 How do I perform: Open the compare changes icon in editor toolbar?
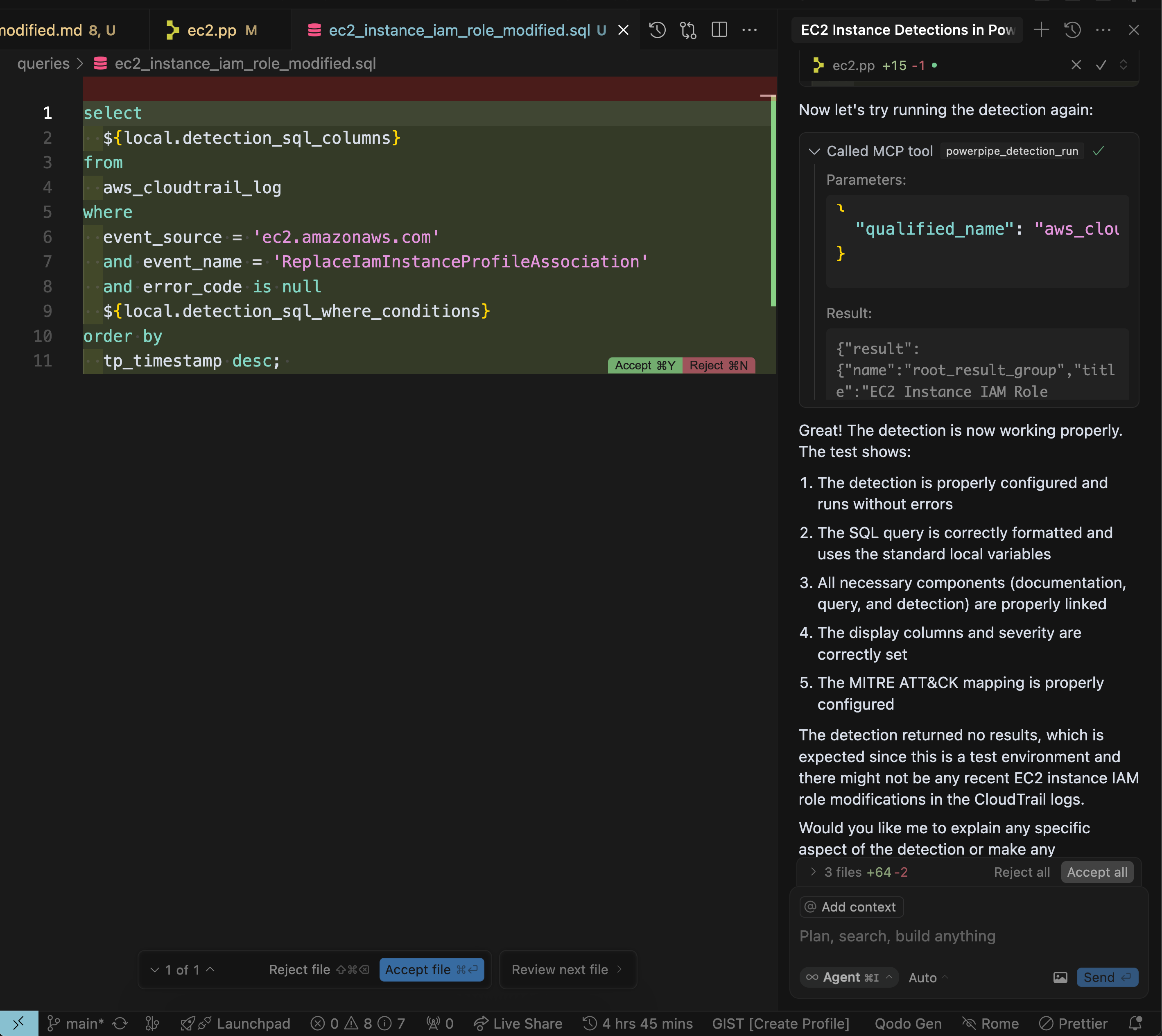click(687, 29)
